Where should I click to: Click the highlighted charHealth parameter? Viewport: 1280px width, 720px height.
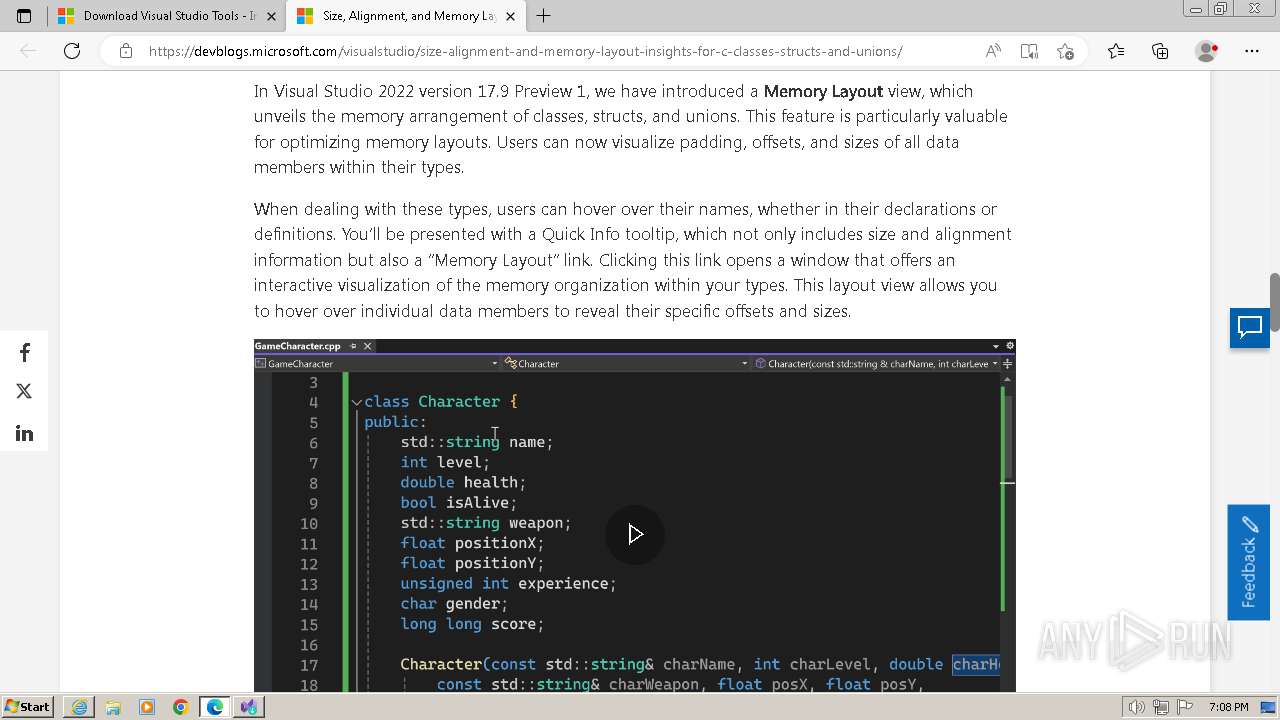point(976,664)
